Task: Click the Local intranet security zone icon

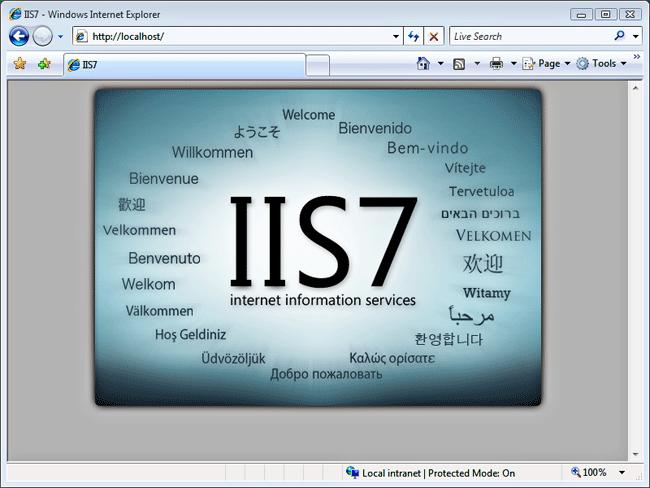Action: click(x=352, y=472)
